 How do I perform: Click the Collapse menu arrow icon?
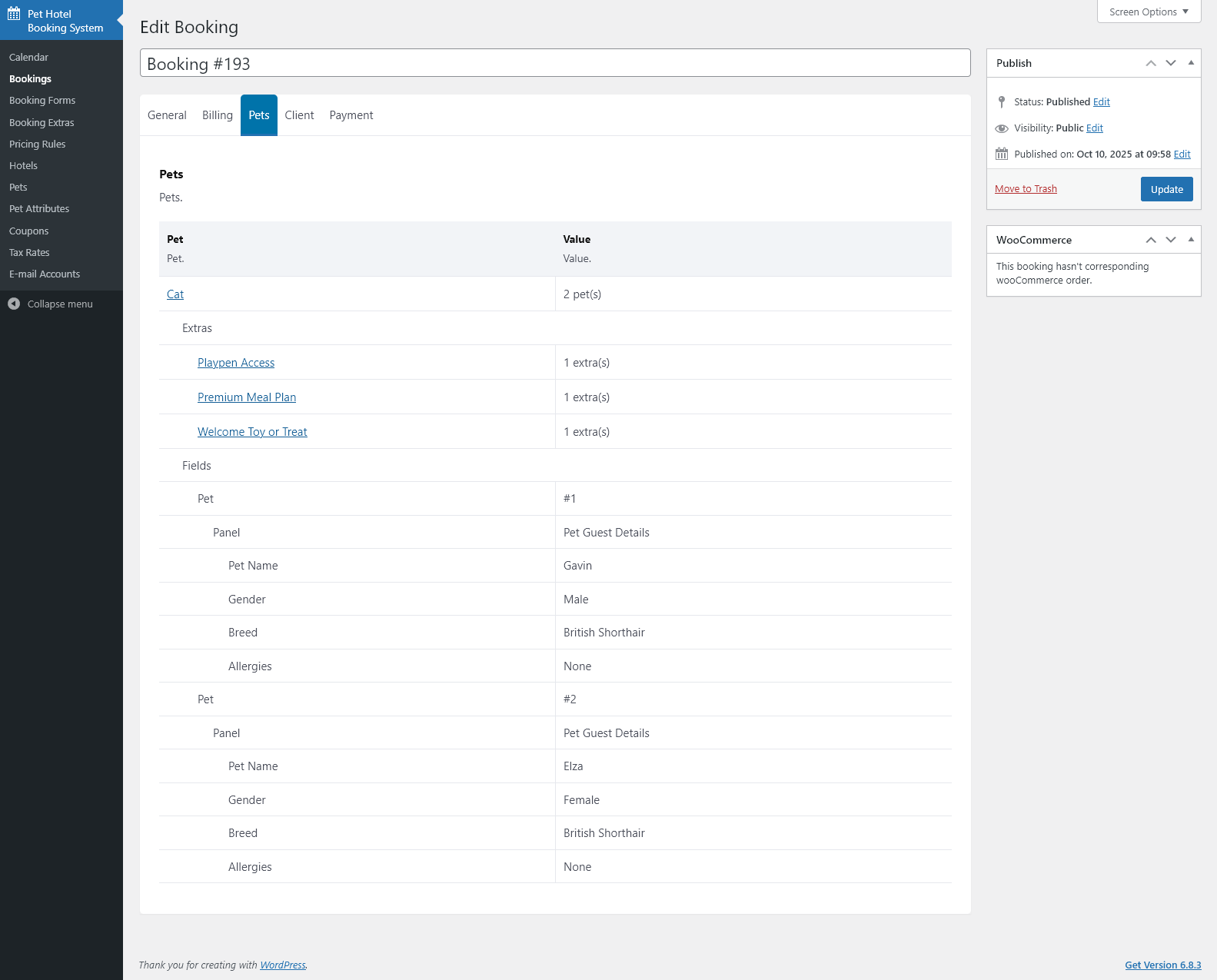pos(14,304)
